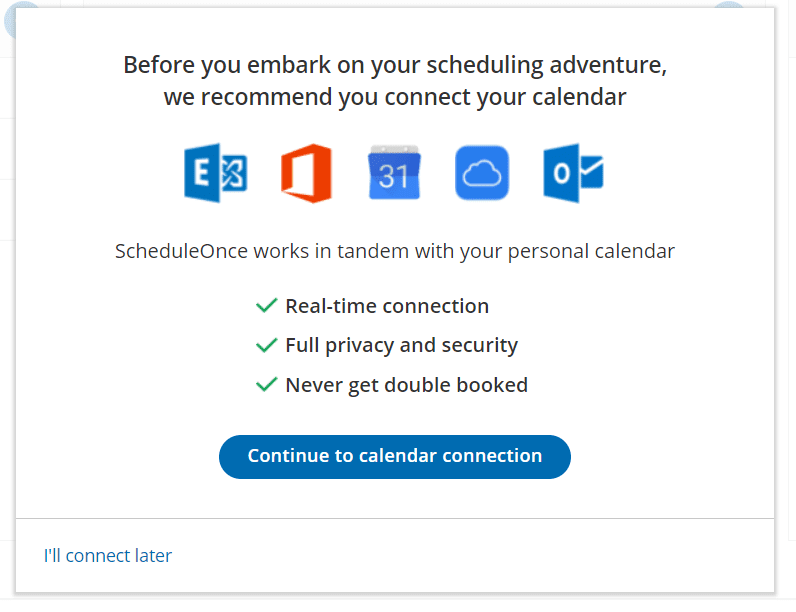This screenshot has height=612, width=796.
Task: Click the Real-time connection text
Action: [x=387, y=306]
